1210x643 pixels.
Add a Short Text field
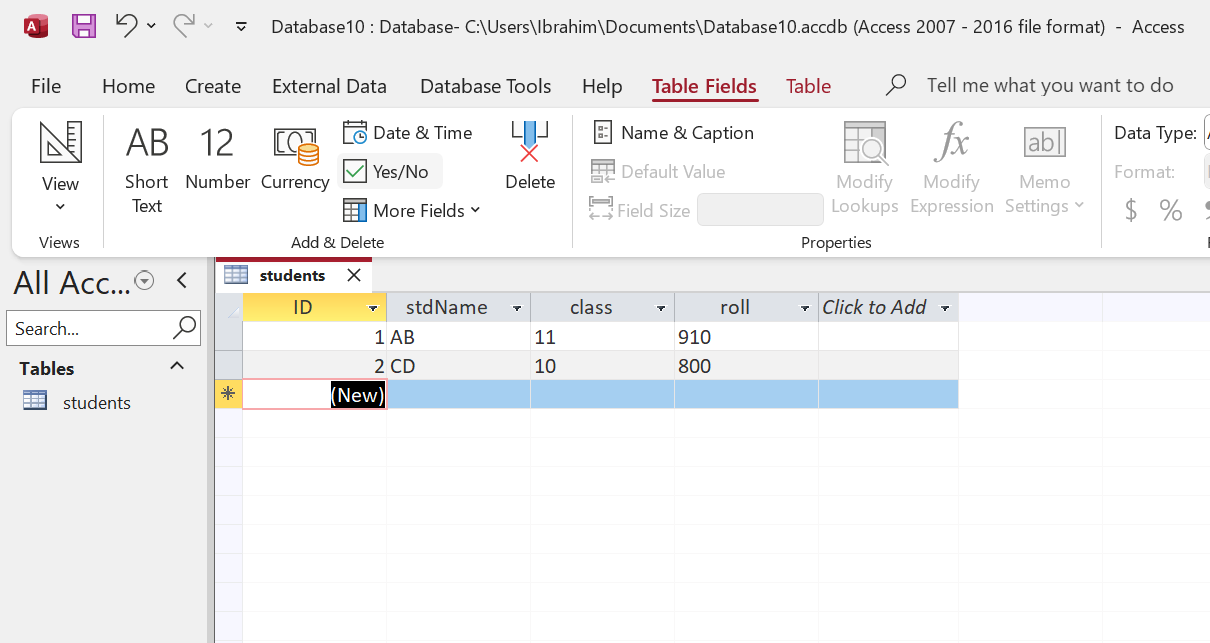tap(147, 168)
